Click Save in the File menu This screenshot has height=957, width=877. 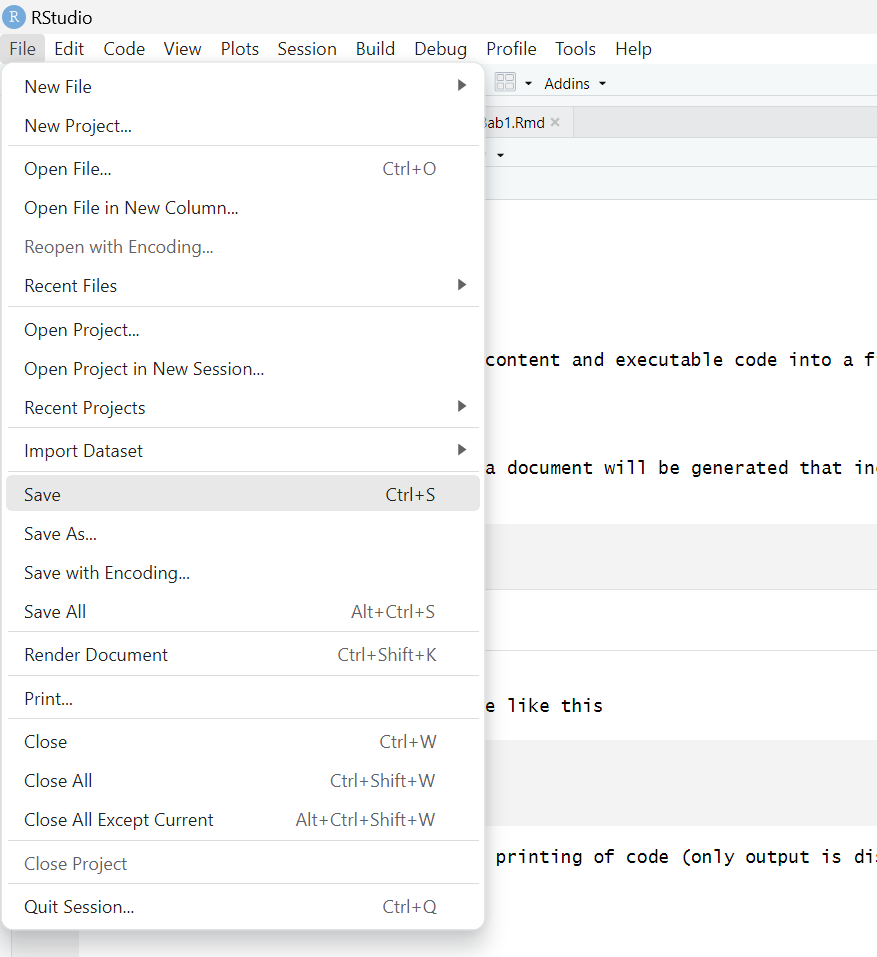(x=243, y=494)
